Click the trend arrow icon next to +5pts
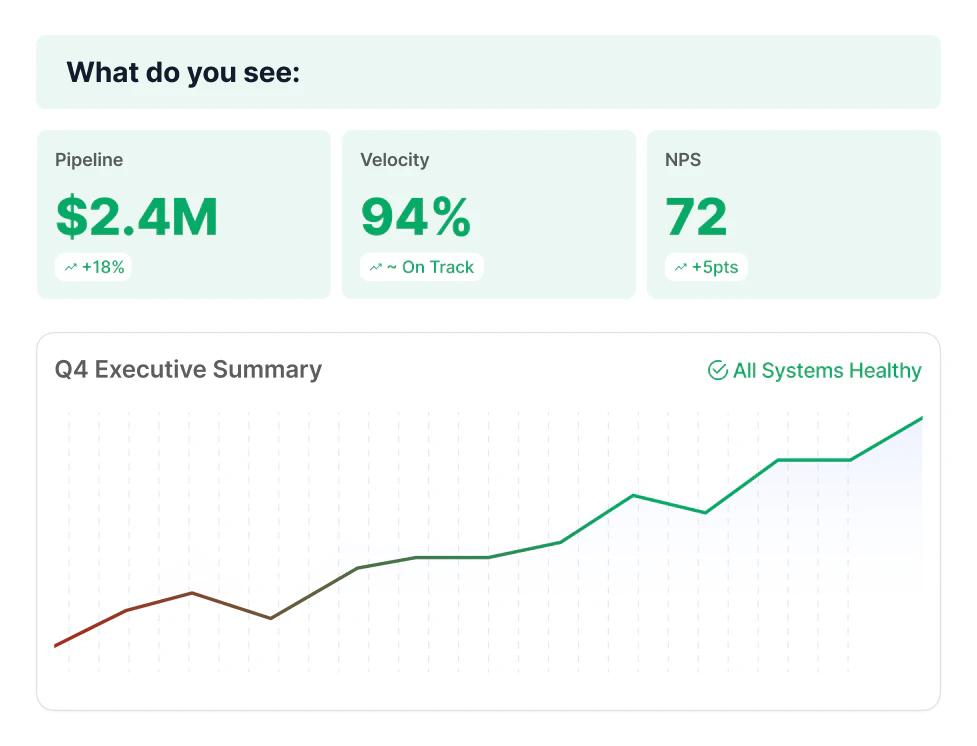977x746 pixels. click(x=680, y=267)
